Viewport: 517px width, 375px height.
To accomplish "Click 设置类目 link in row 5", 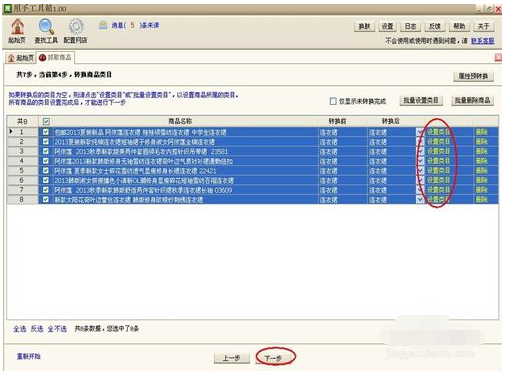I will pos(438,171).
